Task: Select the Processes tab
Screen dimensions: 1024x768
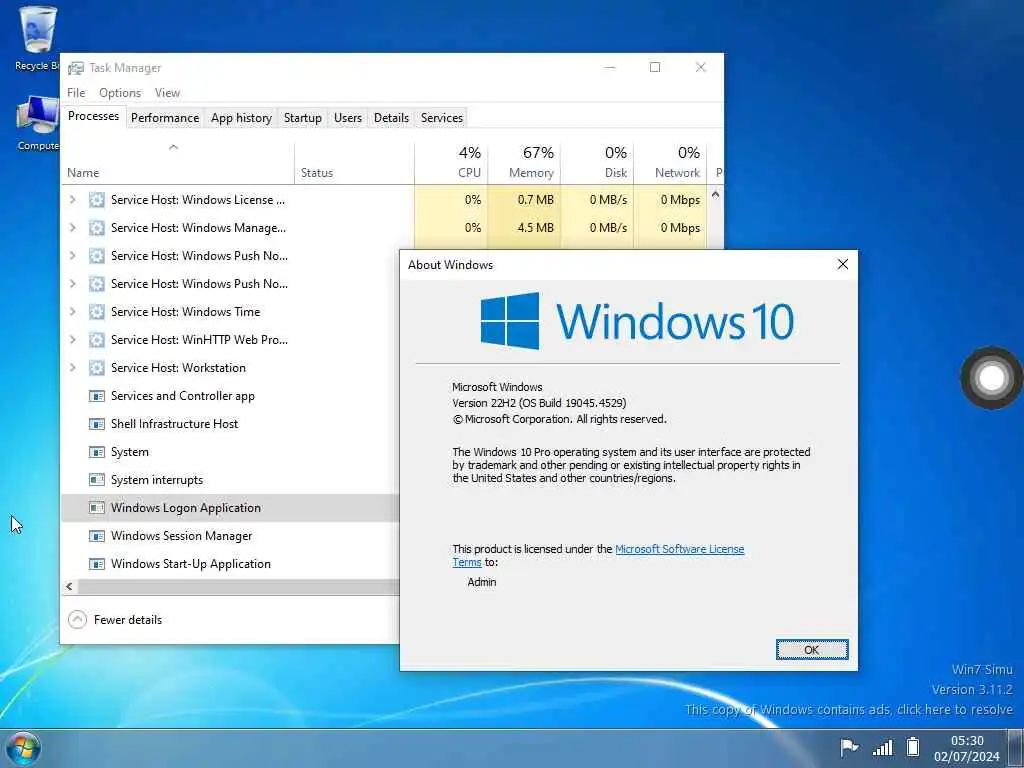Action: click(x=93, y=116)
